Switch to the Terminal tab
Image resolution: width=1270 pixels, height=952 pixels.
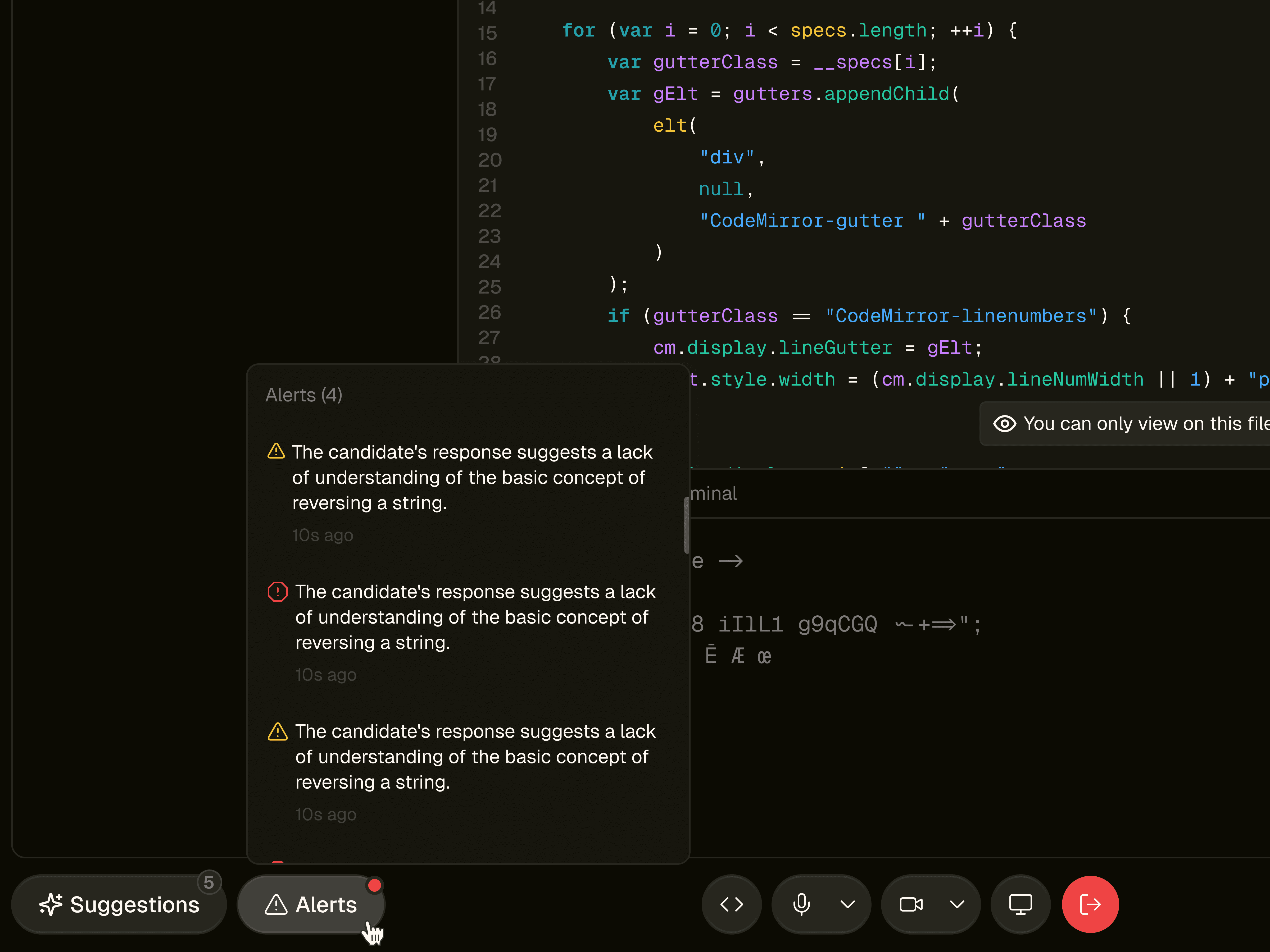point(713,493)
